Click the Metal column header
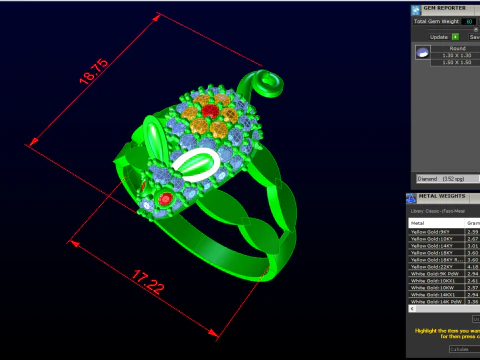 click(436, 223)
